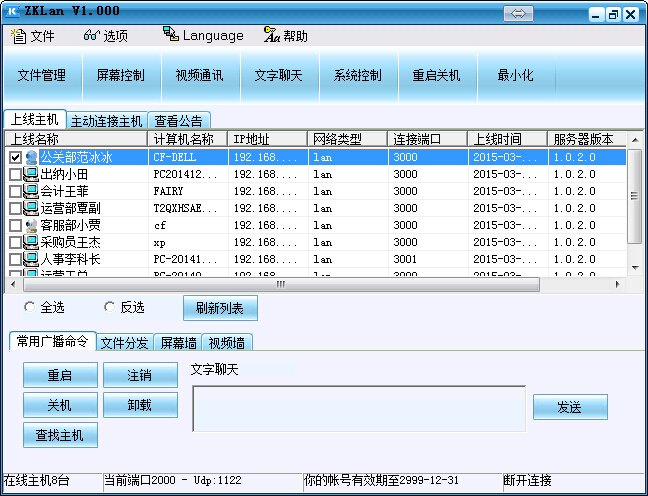
Task: Click the 发送 send button
Action: [x=569, y=407]
